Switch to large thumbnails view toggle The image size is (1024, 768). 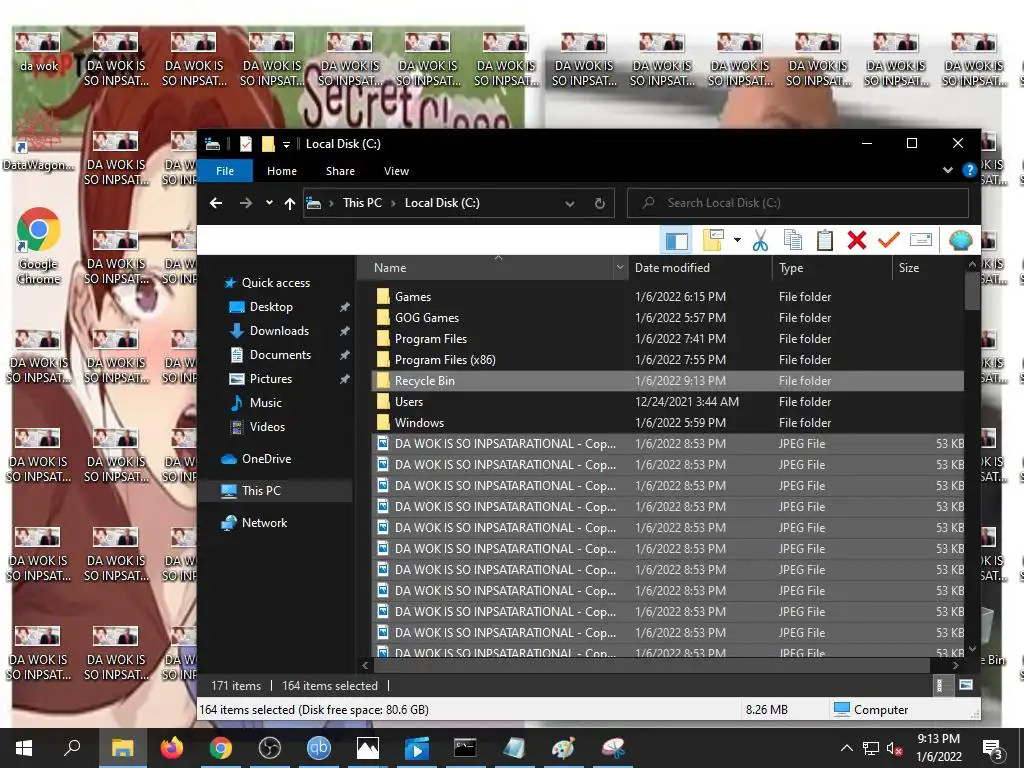(x=965, y=685)
